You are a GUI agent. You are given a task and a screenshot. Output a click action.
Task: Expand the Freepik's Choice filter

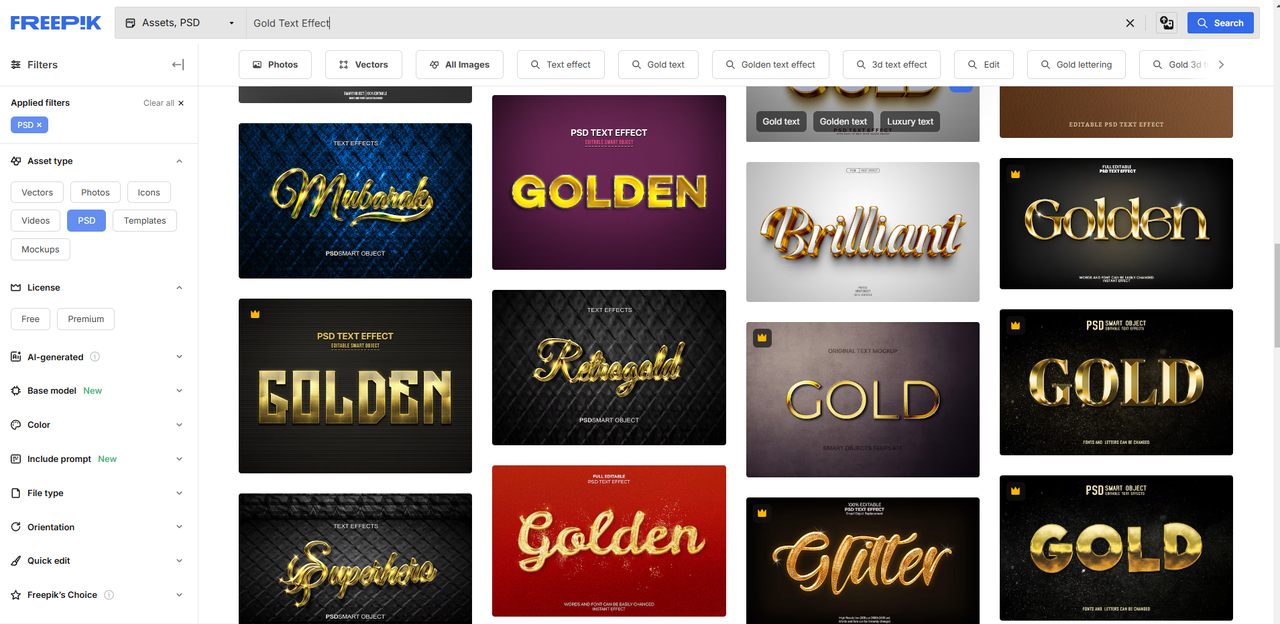coord(179,595)
